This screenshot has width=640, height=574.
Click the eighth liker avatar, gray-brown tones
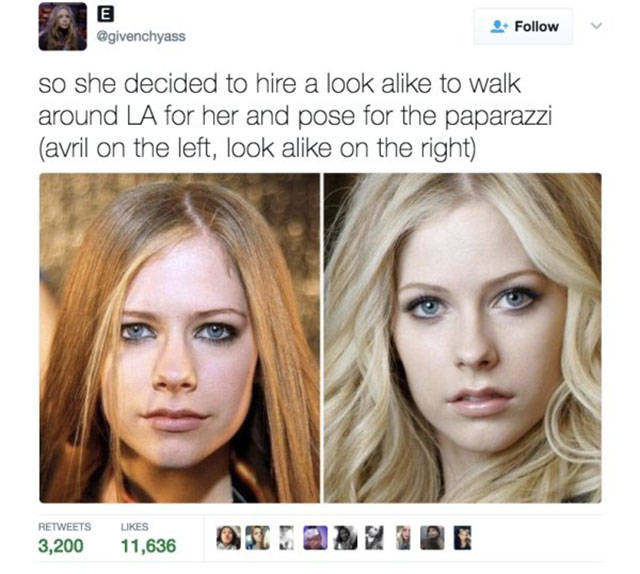pos(432,538)
